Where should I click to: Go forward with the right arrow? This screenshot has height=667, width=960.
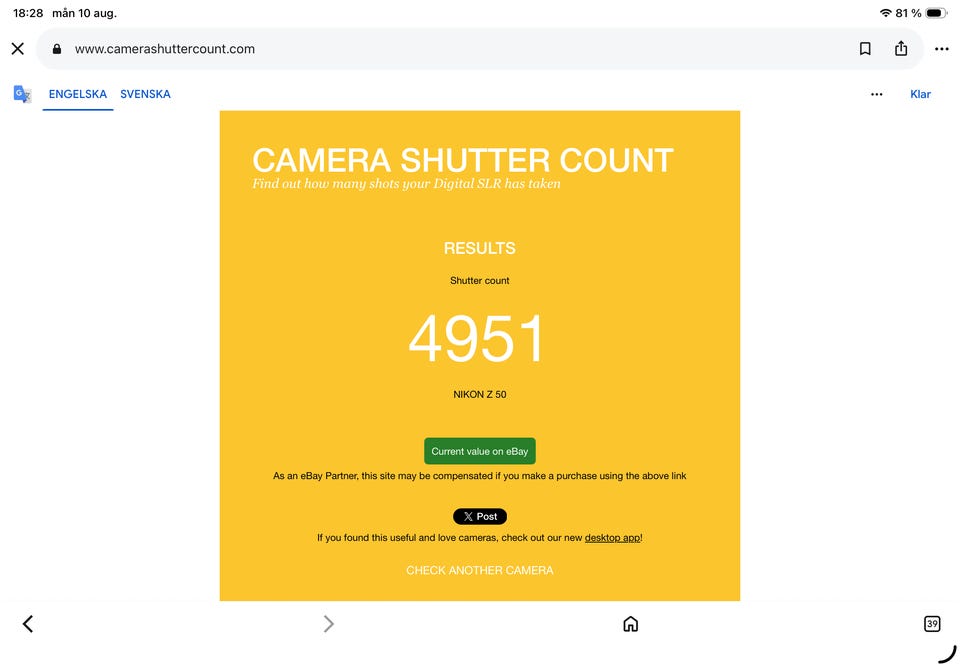329,624
